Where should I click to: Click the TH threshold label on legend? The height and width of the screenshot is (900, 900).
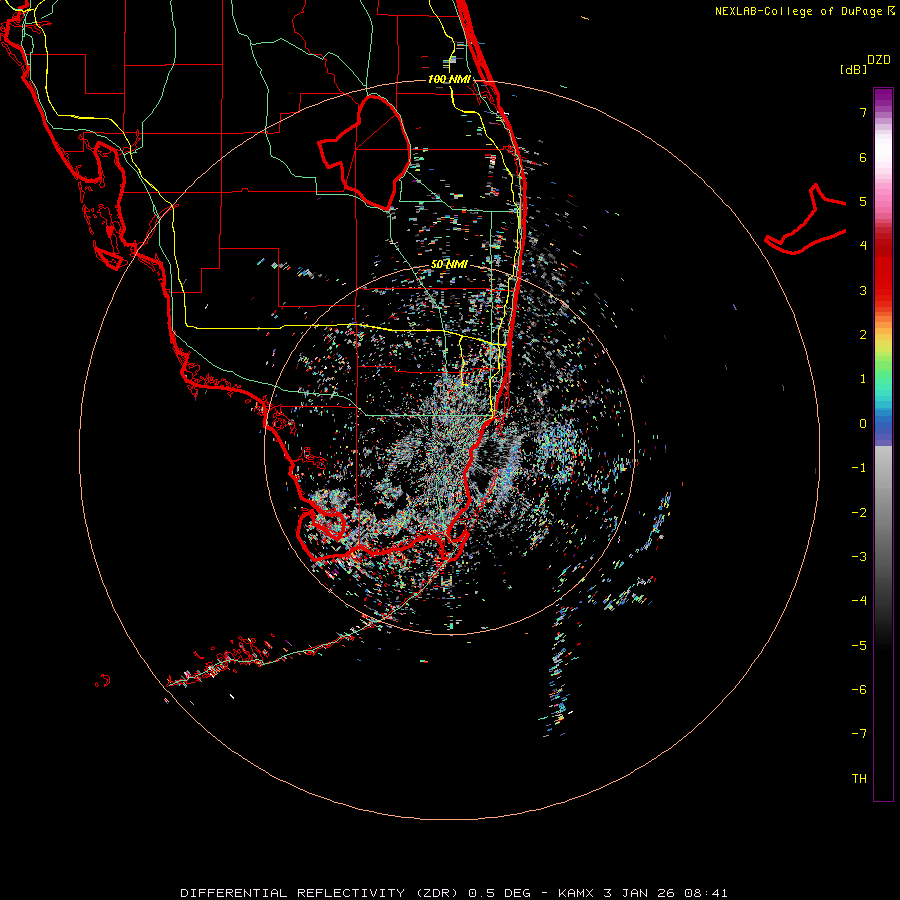pyautogui.click(x=859, y=779)
